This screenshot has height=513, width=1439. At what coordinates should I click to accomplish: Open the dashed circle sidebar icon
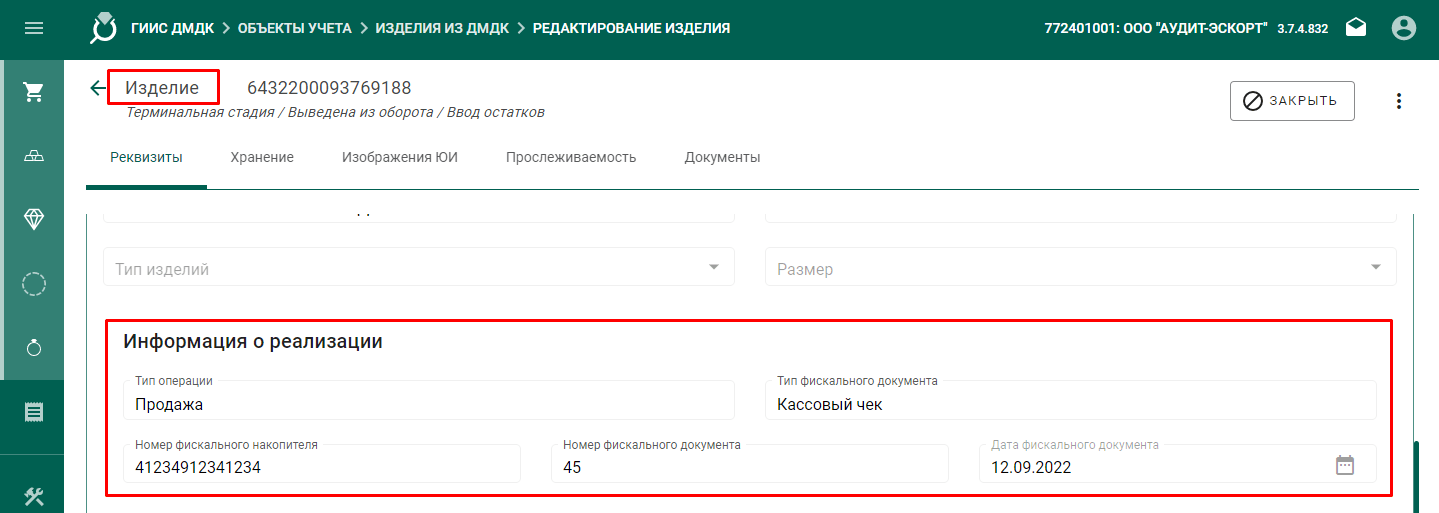point(33,284)
